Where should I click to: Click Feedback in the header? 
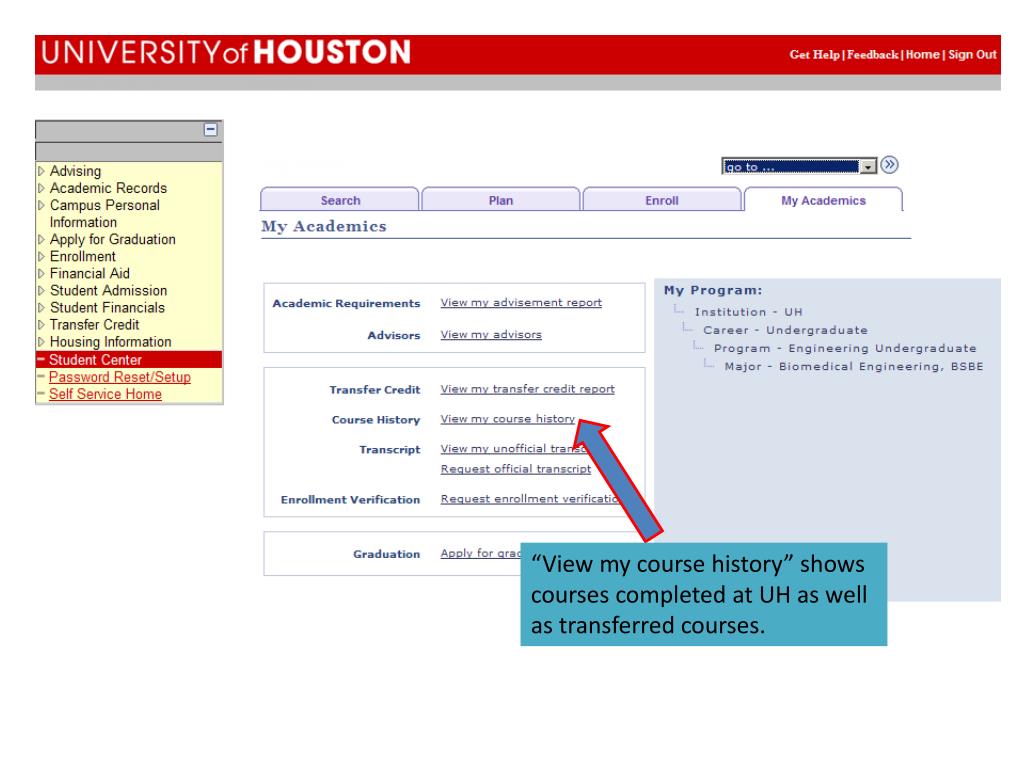tap(872, 55)
